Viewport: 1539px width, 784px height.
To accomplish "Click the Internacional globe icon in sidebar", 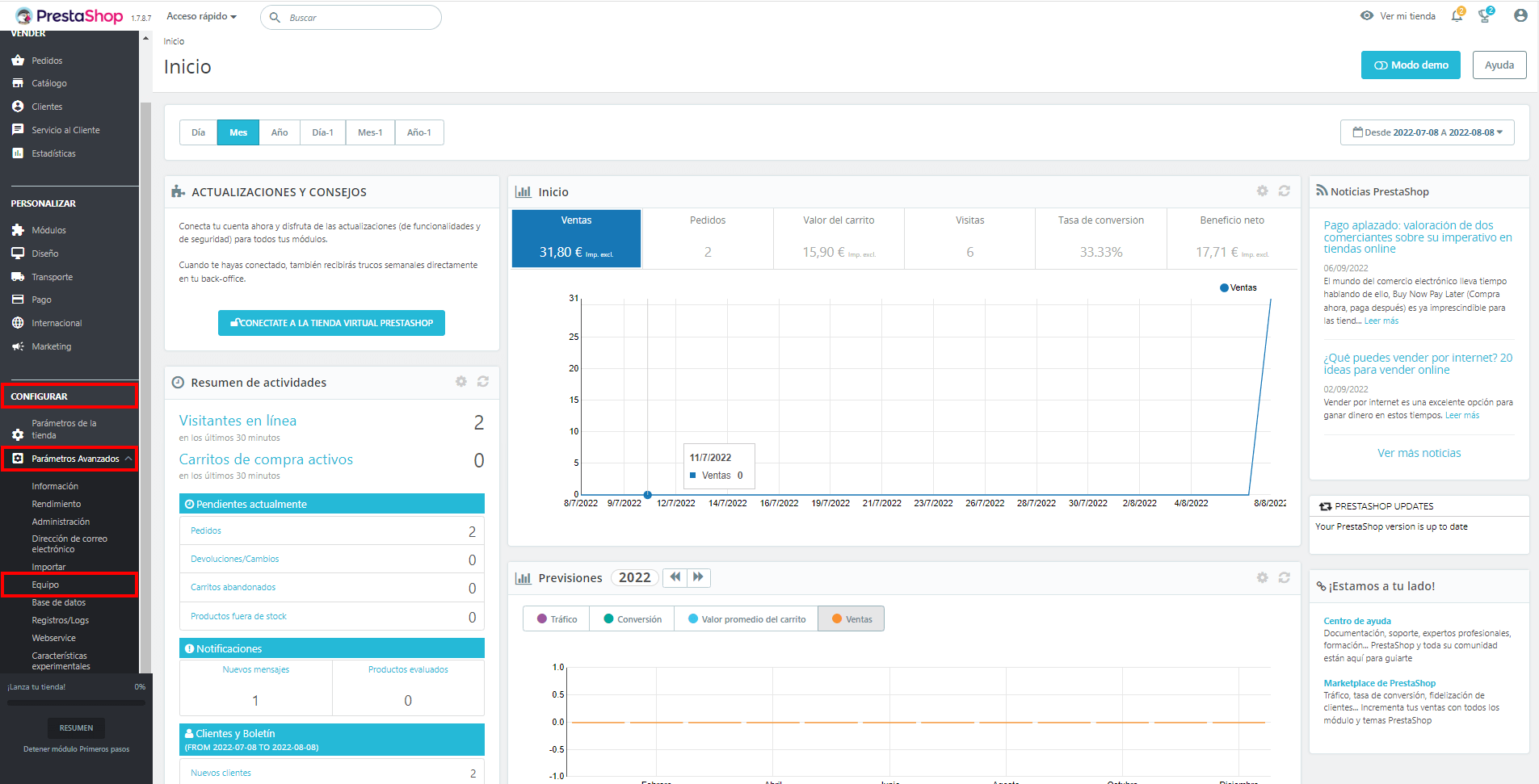I will tap(18, 323).
